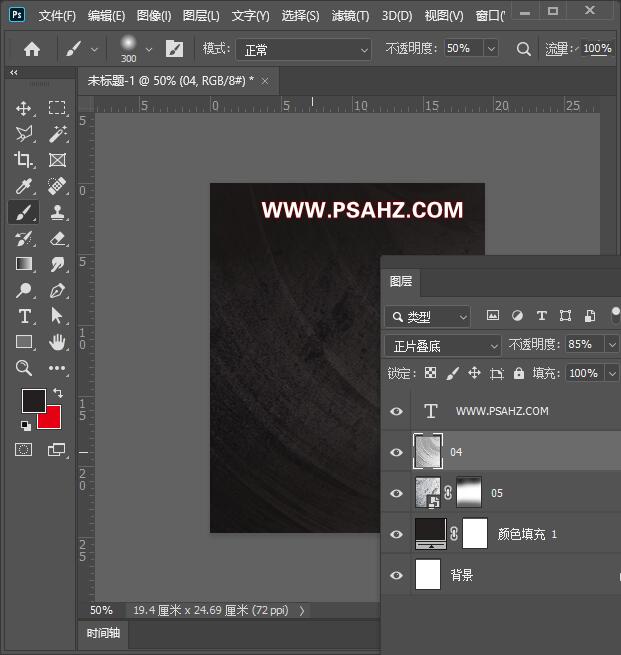Toggle lock image pixels brush icon
Screen dimensions: 621x655
pyautogui.click(x=453, y=373)
